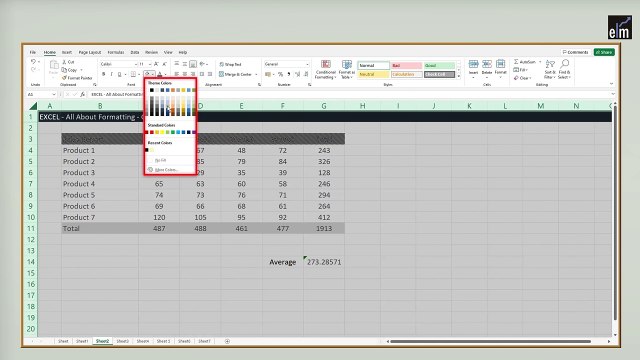Toggle Bold formatting
This screenshot has height=360, width=640.
(x=104, y=74)
